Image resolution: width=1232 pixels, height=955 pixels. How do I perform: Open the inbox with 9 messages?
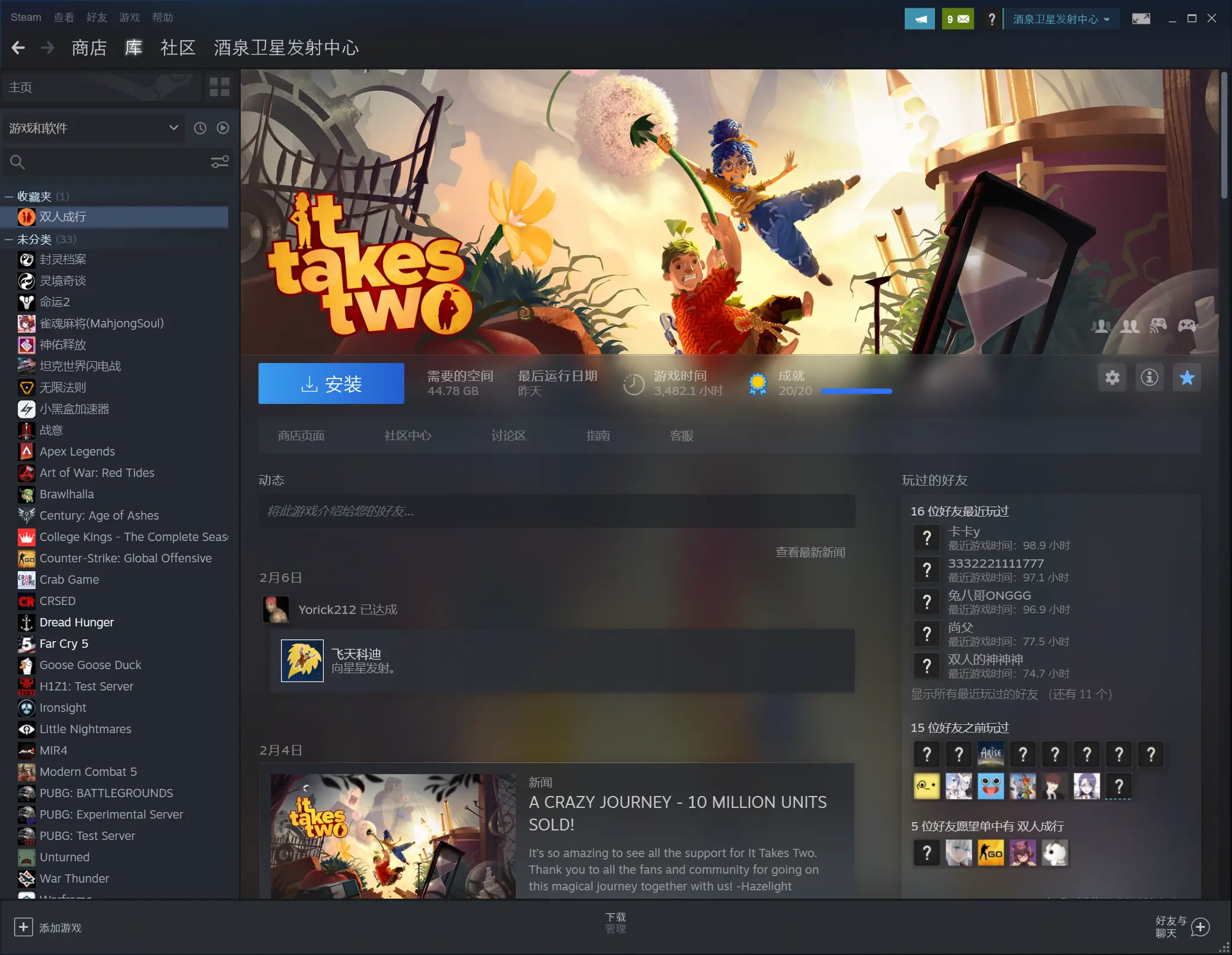click(x=957, y=19)
